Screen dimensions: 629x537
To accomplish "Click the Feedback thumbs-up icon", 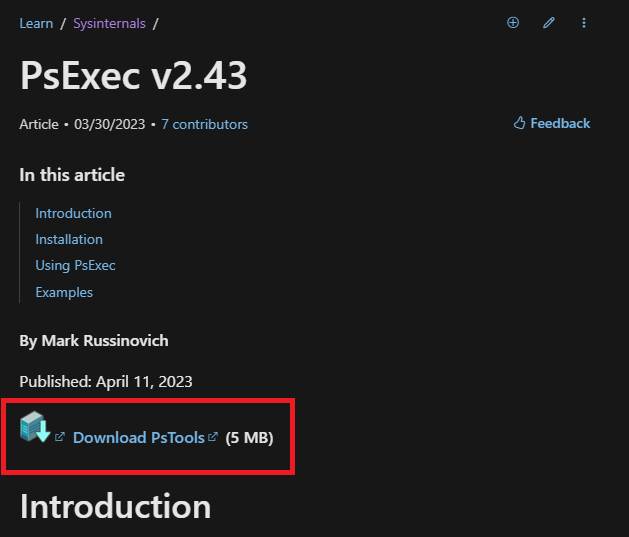I will pos(519,123).
